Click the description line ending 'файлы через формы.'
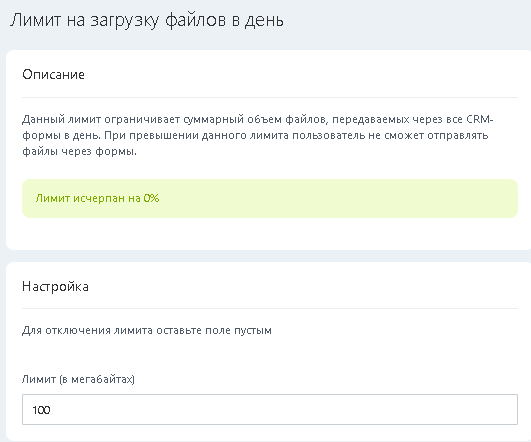This screenshot has height=442, width=531. pyautogui.click(x=79, y=151)
